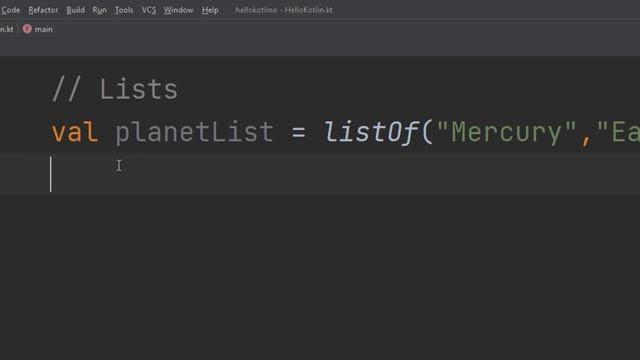Click the "Mercury" string literal
This screenshot has width=640, height=360.
507,132
